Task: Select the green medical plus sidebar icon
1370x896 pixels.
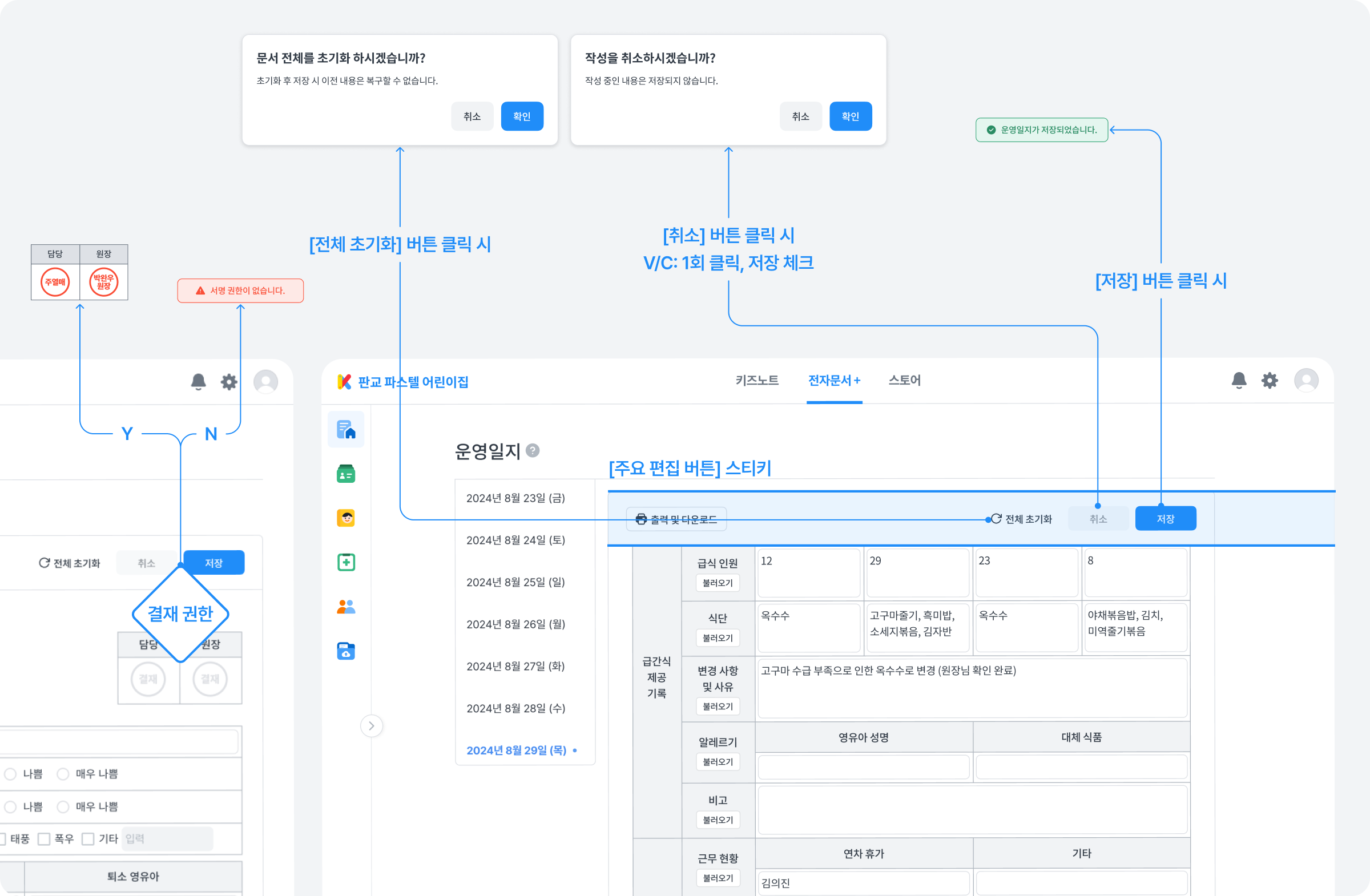Action: (346, 562)
